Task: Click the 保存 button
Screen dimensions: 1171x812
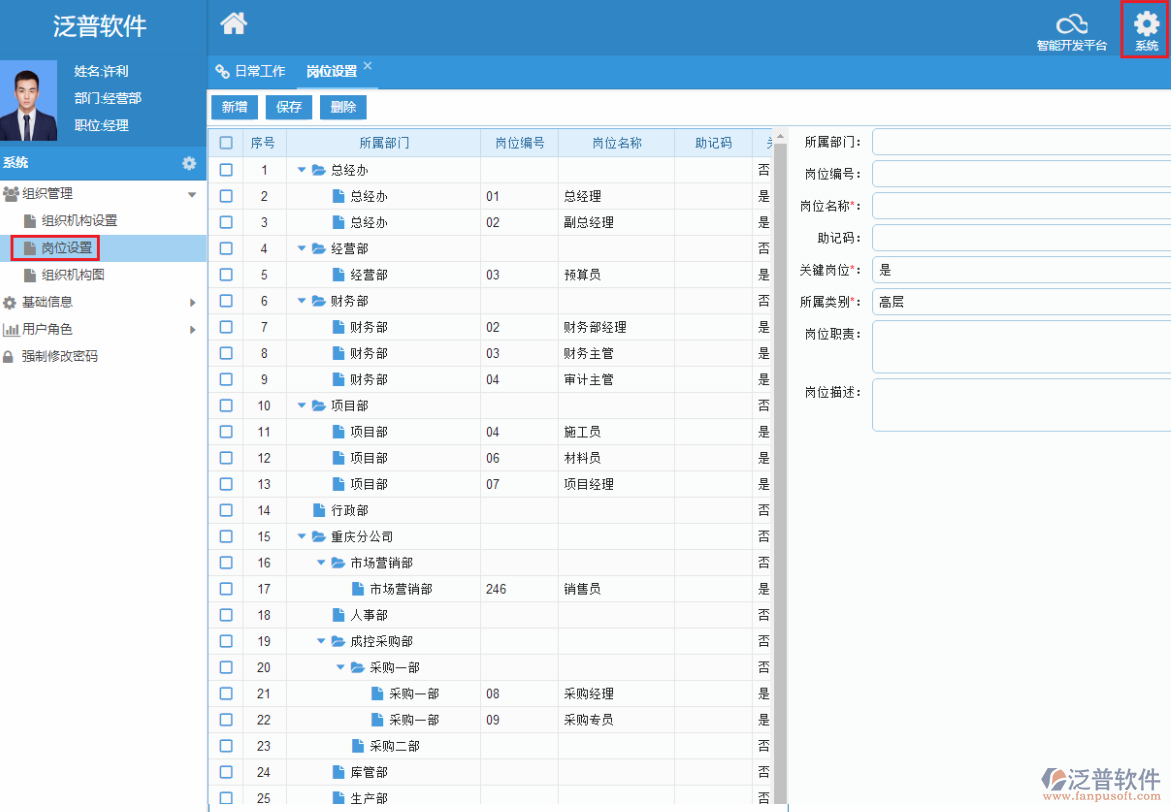Action: pos(288,106)
